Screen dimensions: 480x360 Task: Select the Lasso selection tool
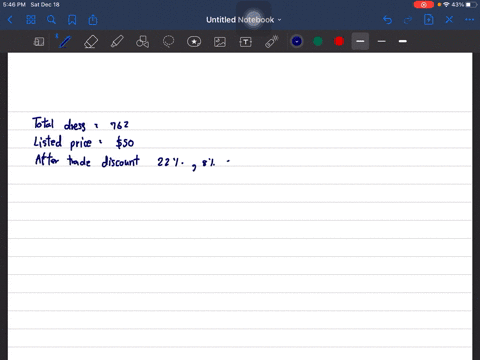coord(168,42)
